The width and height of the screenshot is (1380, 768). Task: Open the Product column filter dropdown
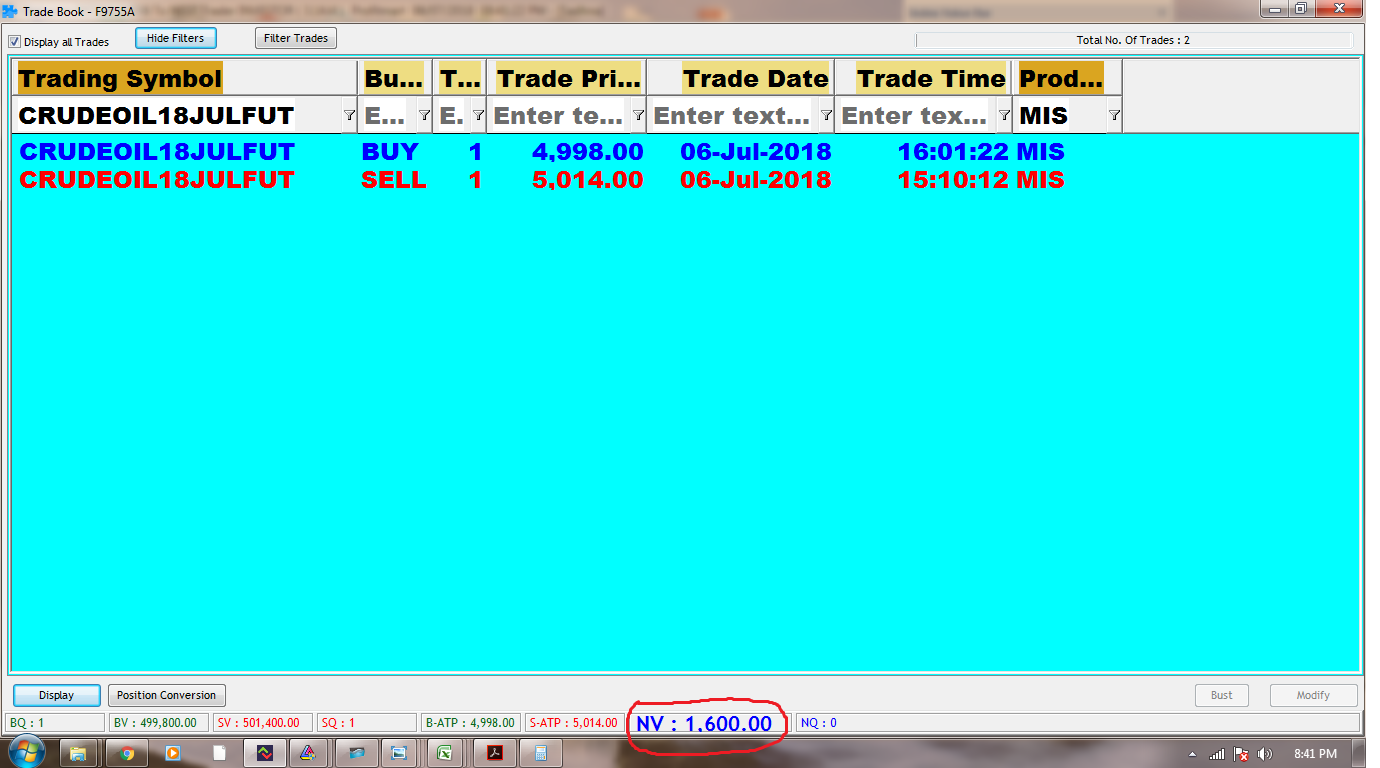pyautogui.click(x=1114, y=116)
